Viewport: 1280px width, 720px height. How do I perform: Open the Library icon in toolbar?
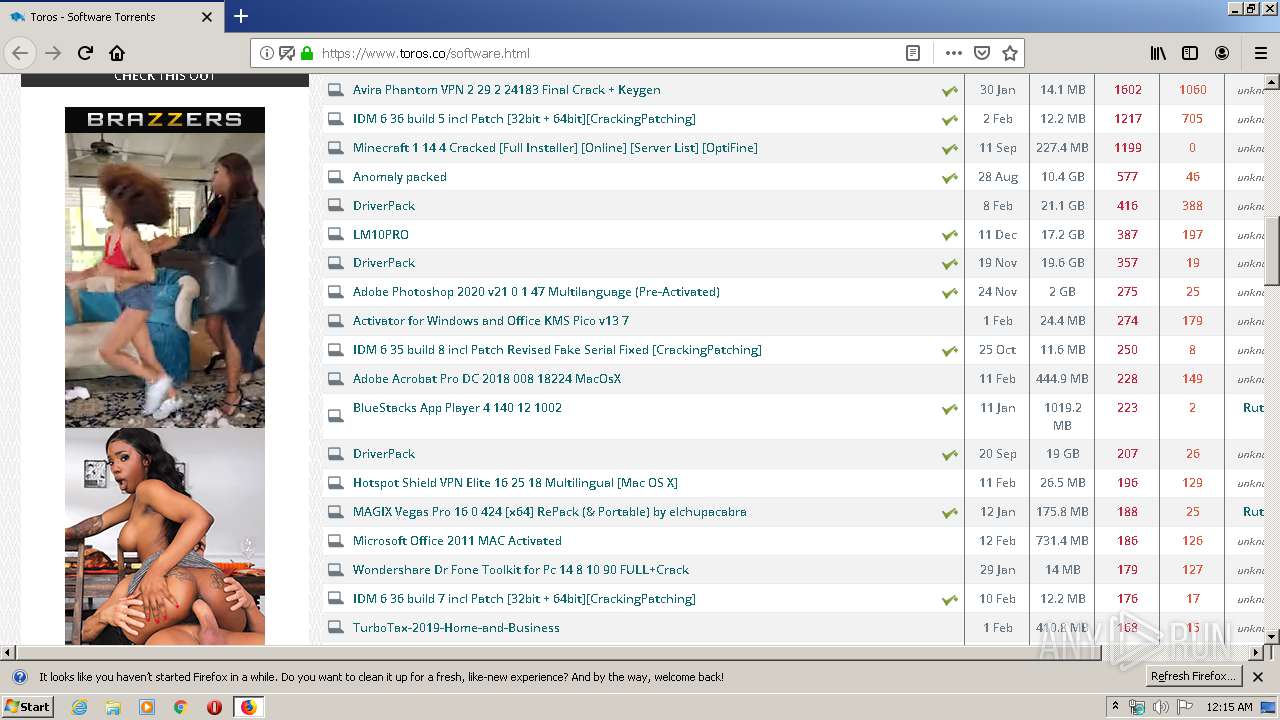(x=1158, y=53)
